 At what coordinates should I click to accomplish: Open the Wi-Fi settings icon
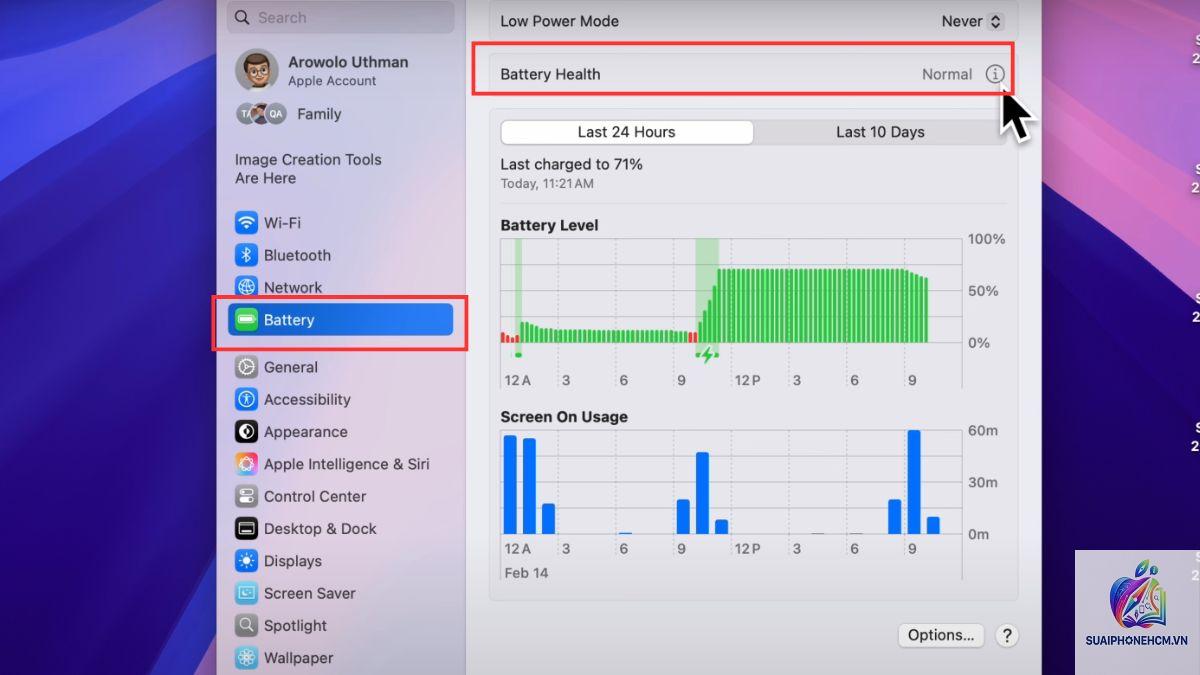click(x=246, y=222)
